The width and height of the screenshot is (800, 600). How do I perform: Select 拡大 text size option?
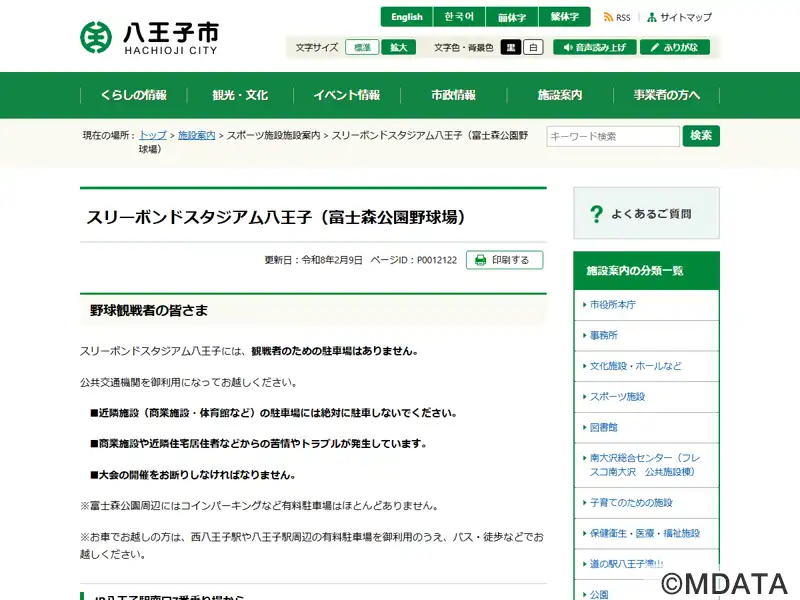click(x=398, y=47)
